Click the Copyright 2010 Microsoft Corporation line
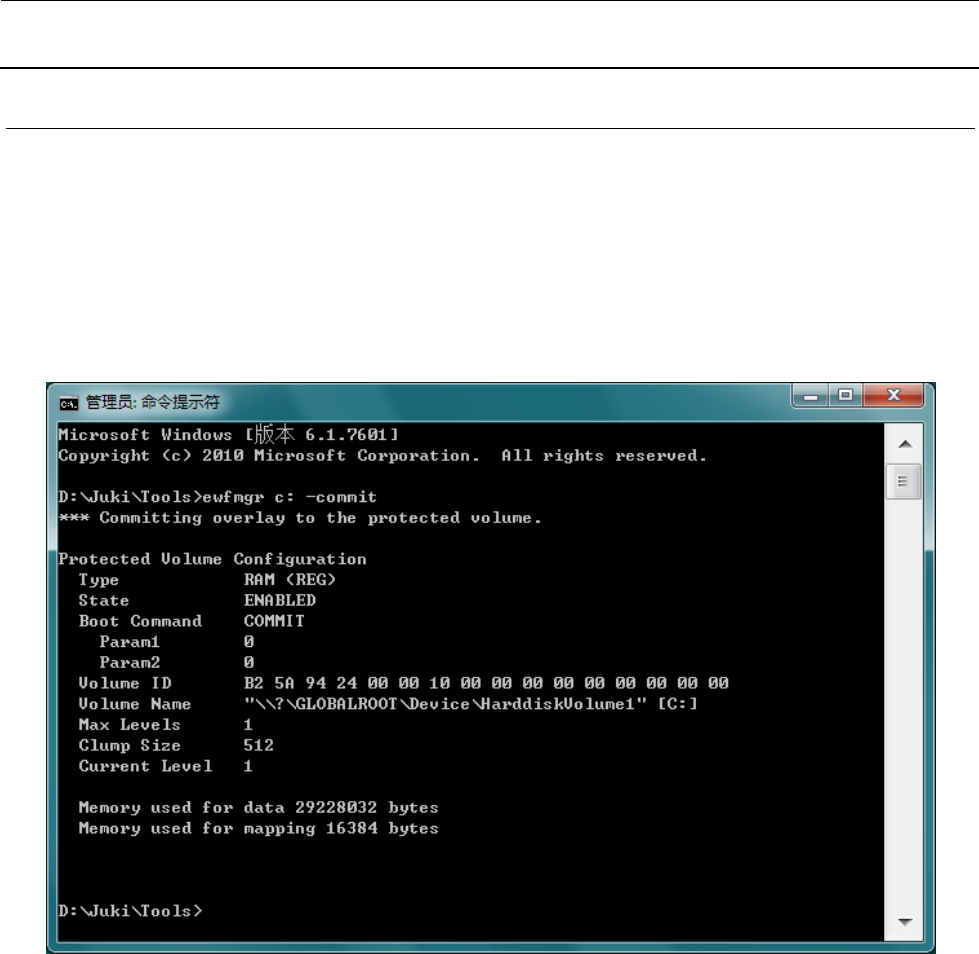979x954 pixels. pos(382,456)
